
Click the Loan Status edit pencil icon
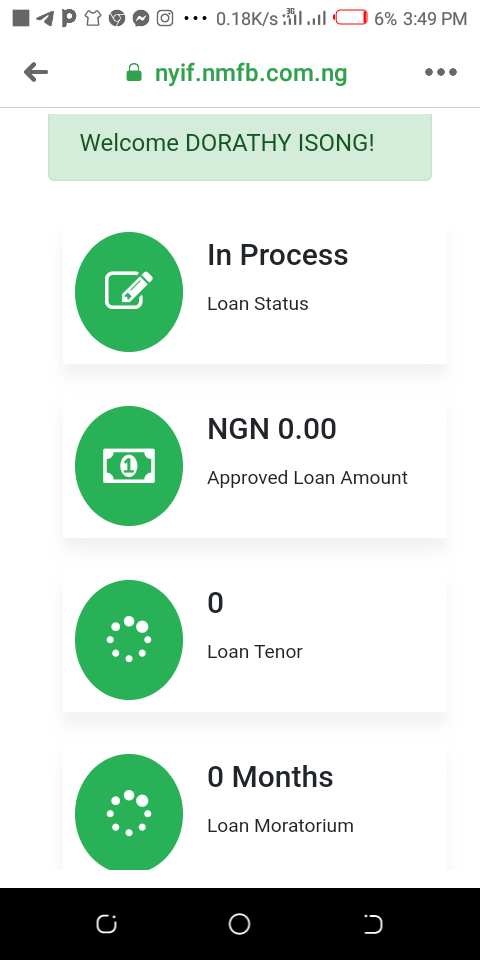(x=129, y=291)
